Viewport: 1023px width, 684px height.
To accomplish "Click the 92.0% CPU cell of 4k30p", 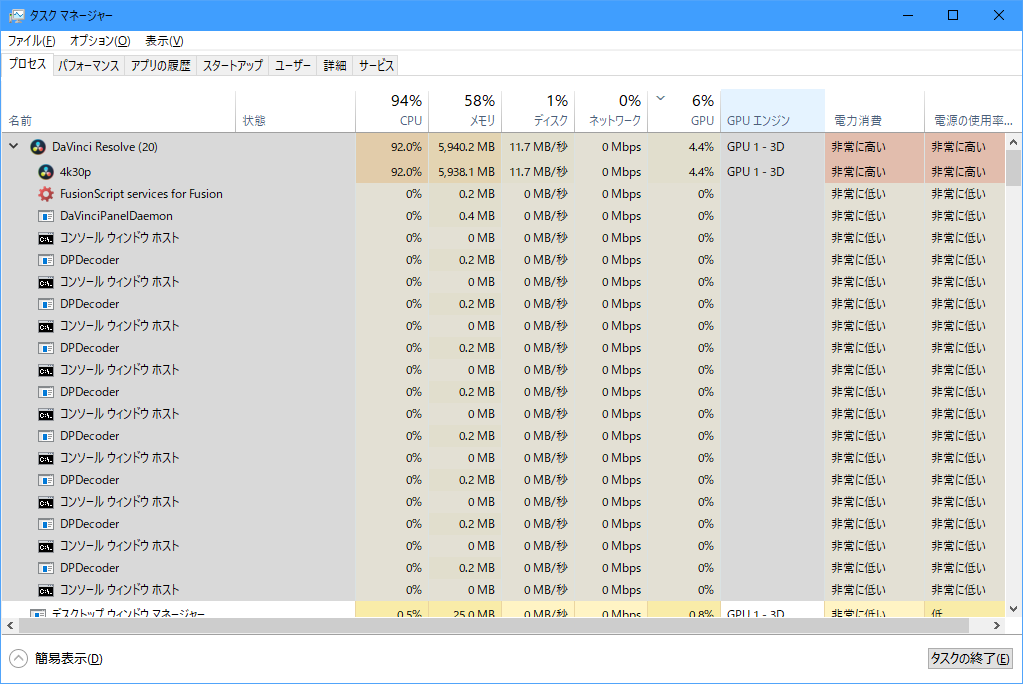I will 392,172.
